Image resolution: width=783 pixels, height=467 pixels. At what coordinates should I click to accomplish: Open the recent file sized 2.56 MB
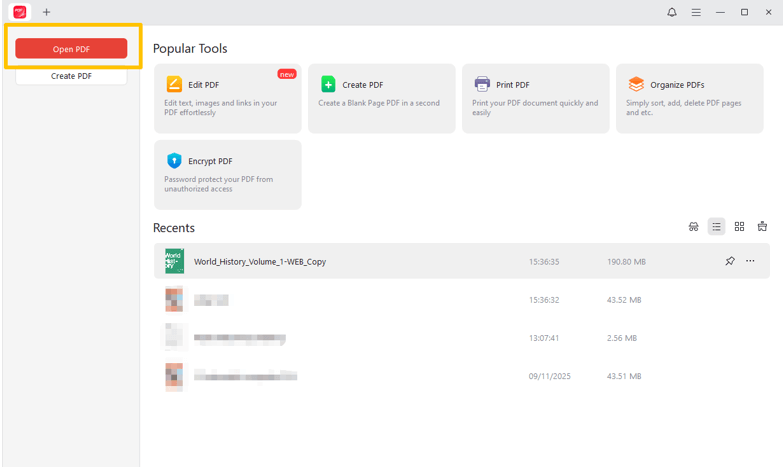[x=240, y=338]
